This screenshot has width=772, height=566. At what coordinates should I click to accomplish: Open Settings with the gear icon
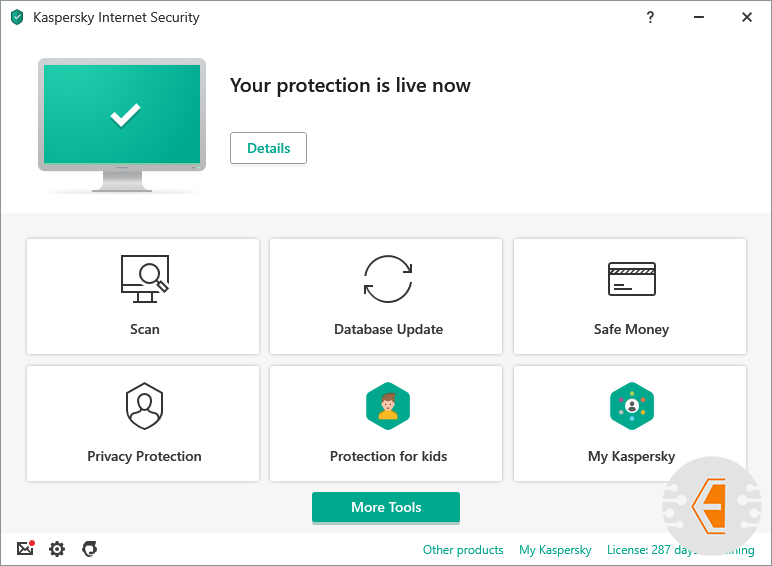(x=57, y=549)
